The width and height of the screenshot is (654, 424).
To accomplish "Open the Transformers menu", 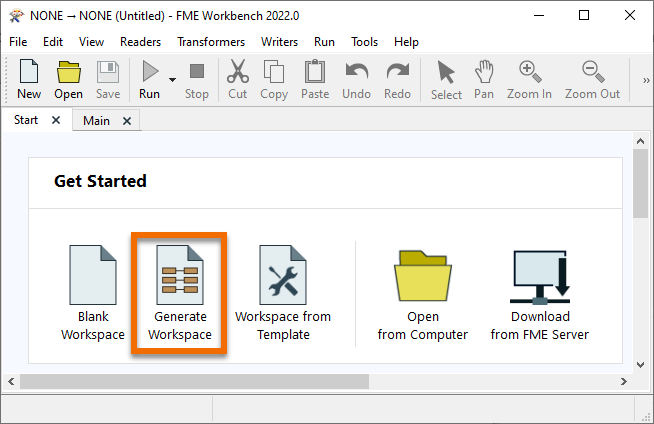I will point(211,42).
